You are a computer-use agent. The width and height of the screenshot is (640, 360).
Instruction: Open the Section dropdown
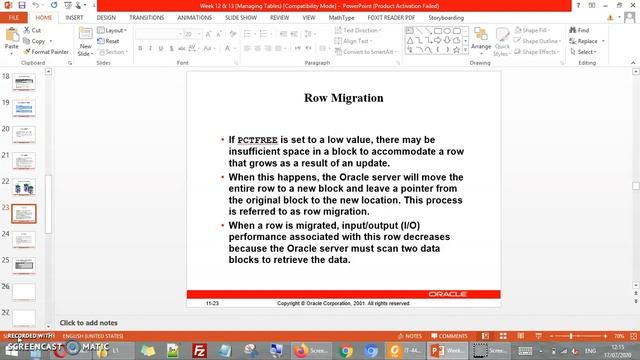click(x=113, y=52)
